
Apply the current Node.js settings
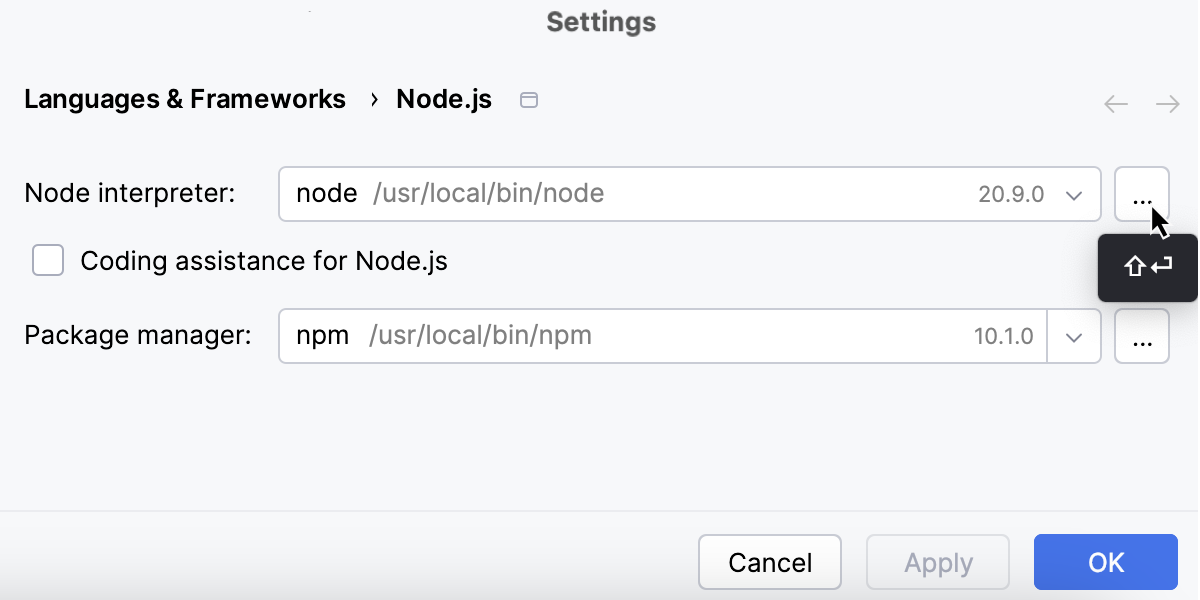click(x=937, y=562)
